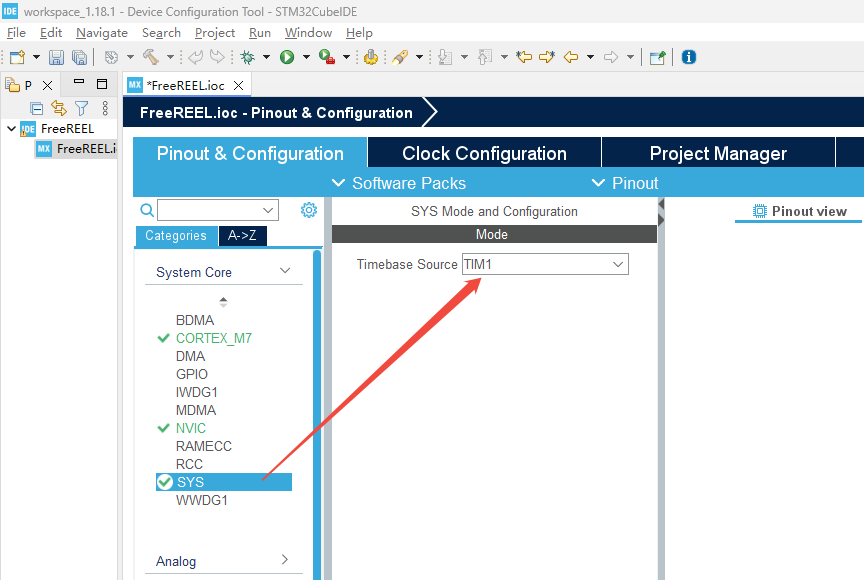Select NVIC in System Core list
This screenshot has width=864, height=580.
pos(191,428)
